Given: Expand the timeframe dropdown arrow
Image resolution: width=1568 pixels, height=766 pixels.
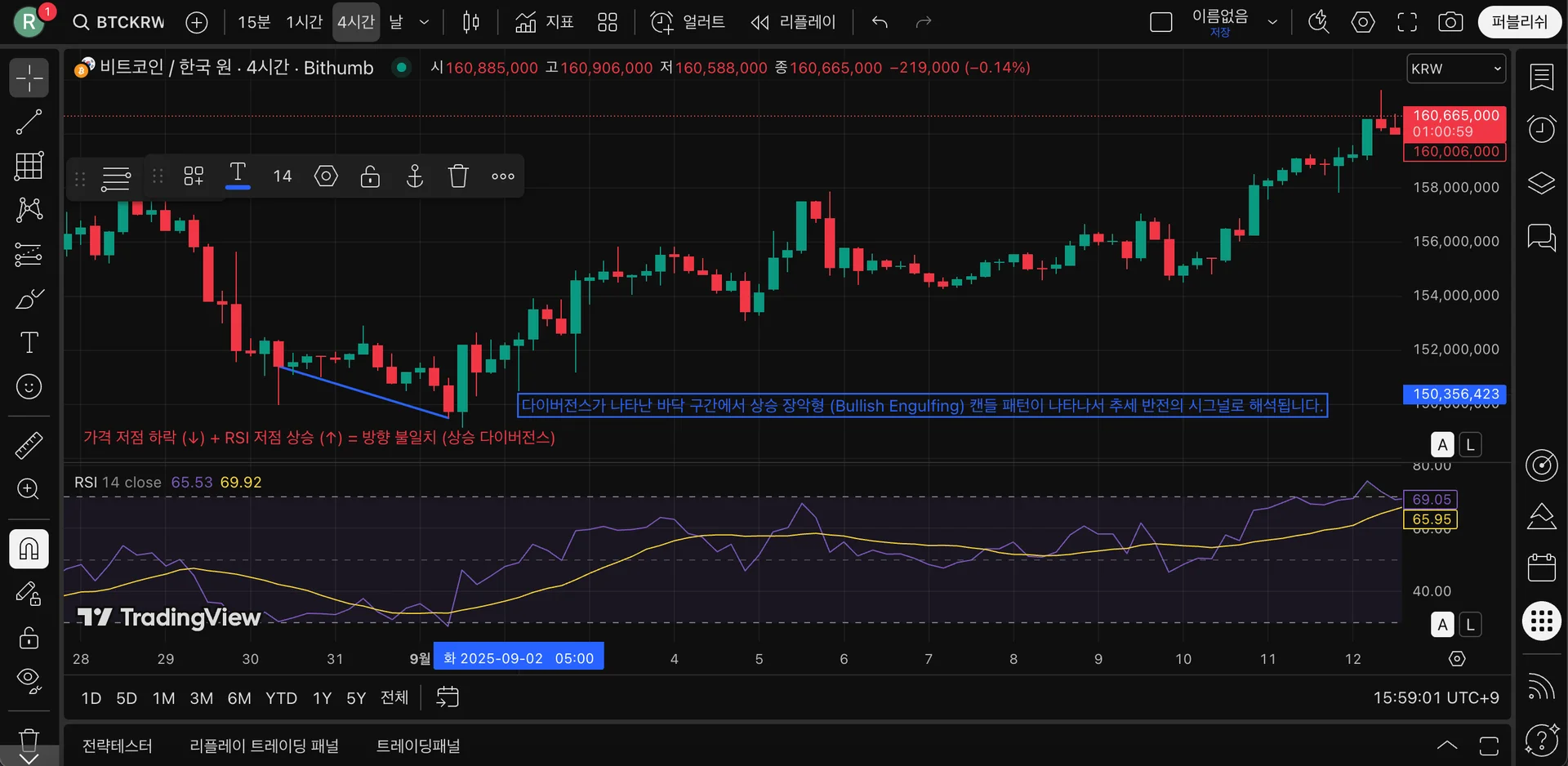Looking at the screenshot, I should (424, 22).
